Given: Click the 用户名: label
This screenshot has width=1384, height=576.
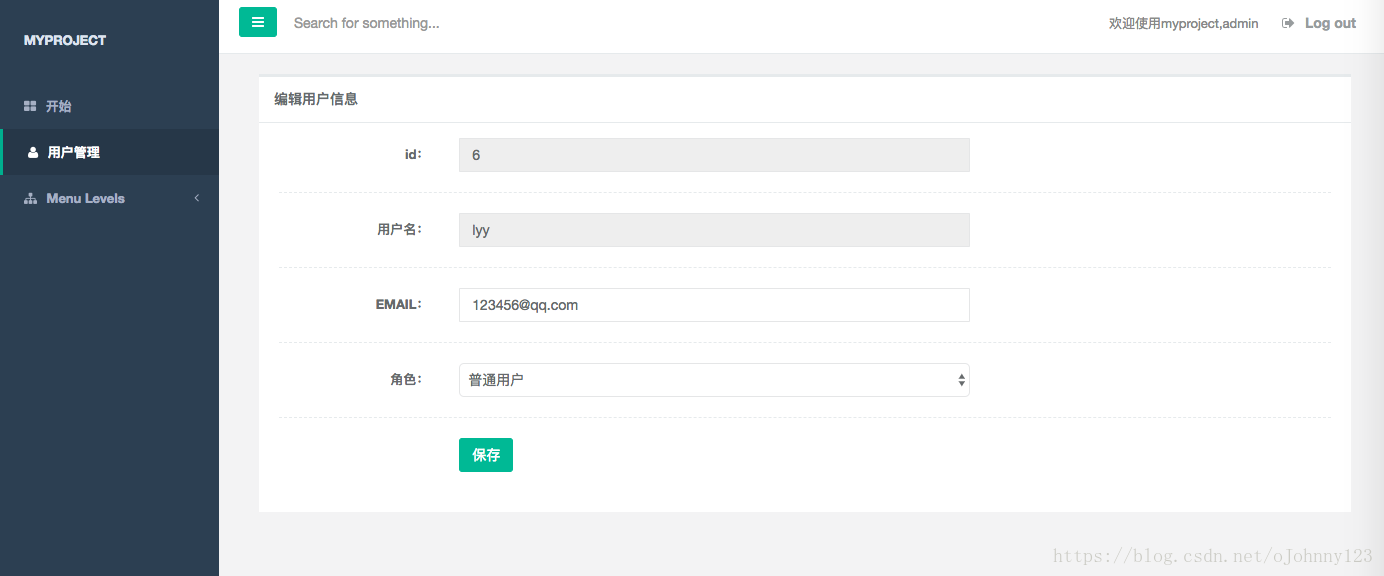Looking at the screenshot, I should point(399,229).
